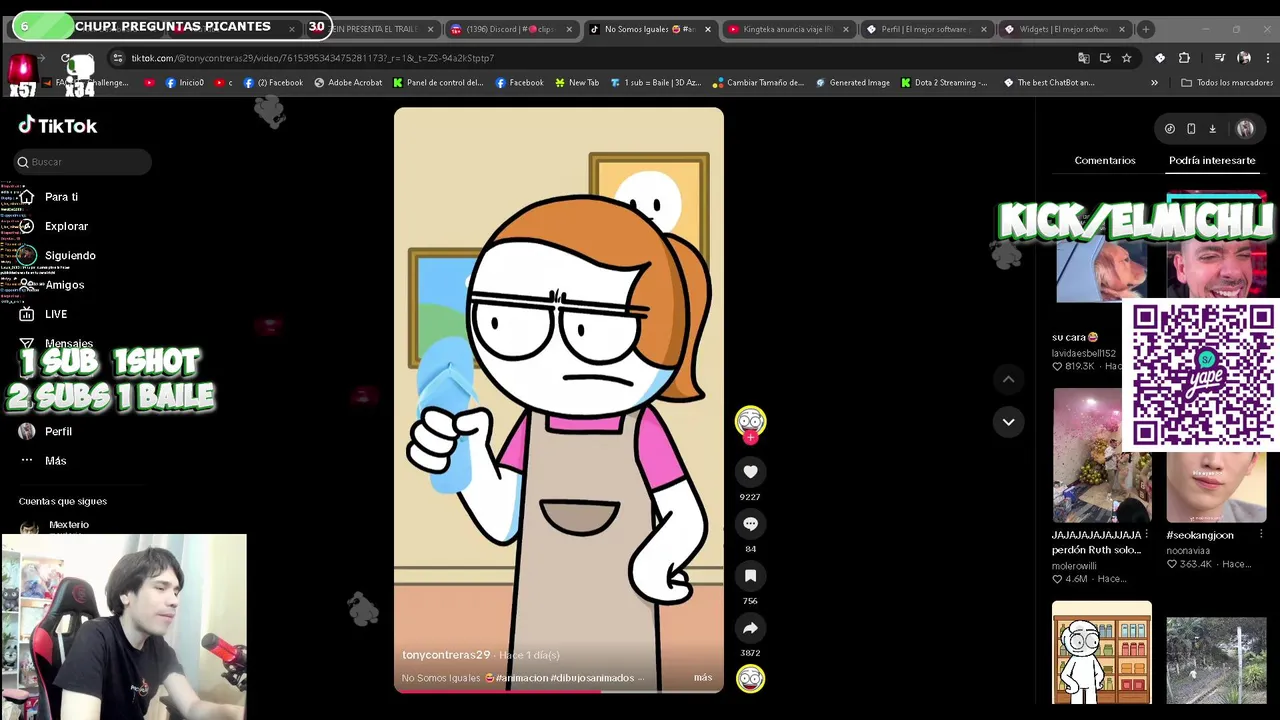Click #animacion hashtag
Viewport: 1280px width, 720px height.
pos(522,678)
